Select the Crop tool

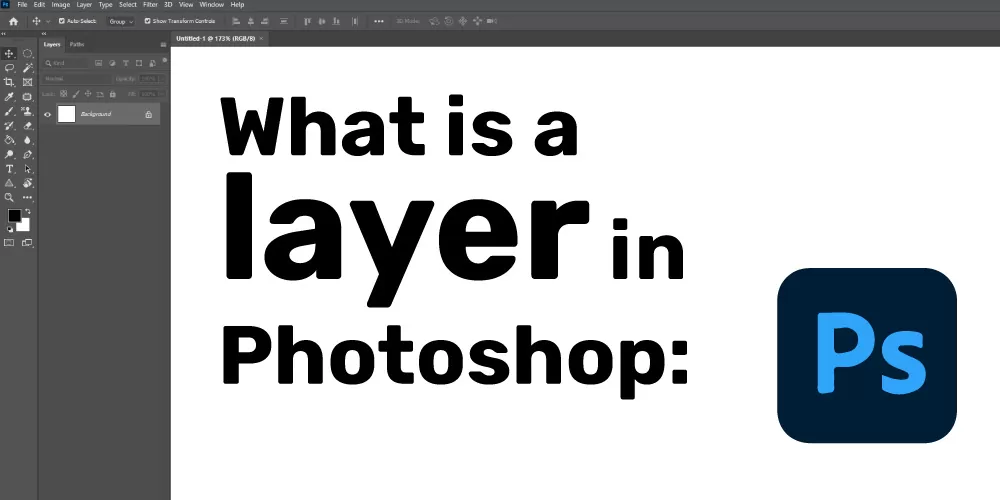coord(9,82)
